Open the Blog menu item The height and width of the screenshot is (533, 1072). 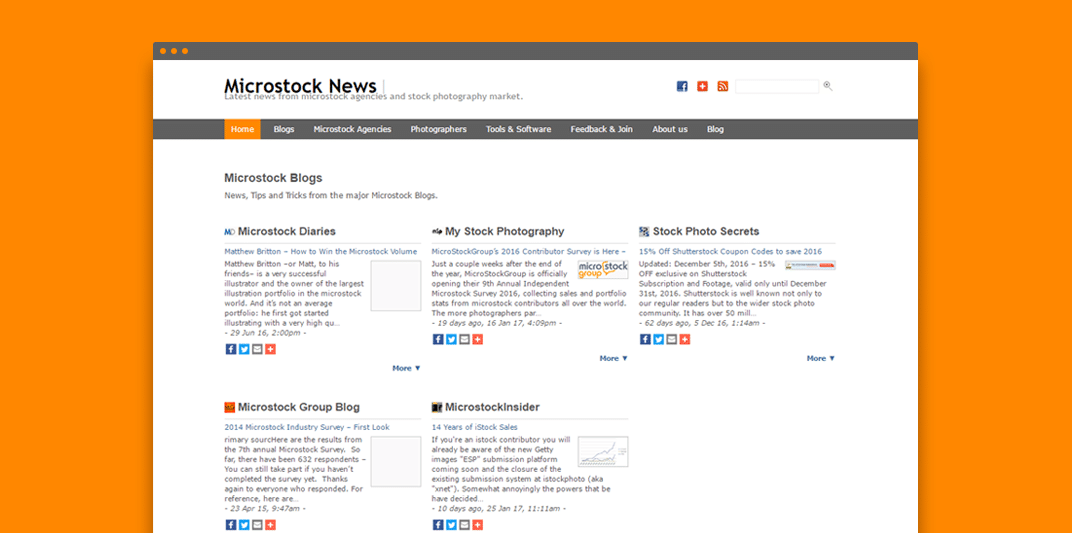[x=715, y=129]
